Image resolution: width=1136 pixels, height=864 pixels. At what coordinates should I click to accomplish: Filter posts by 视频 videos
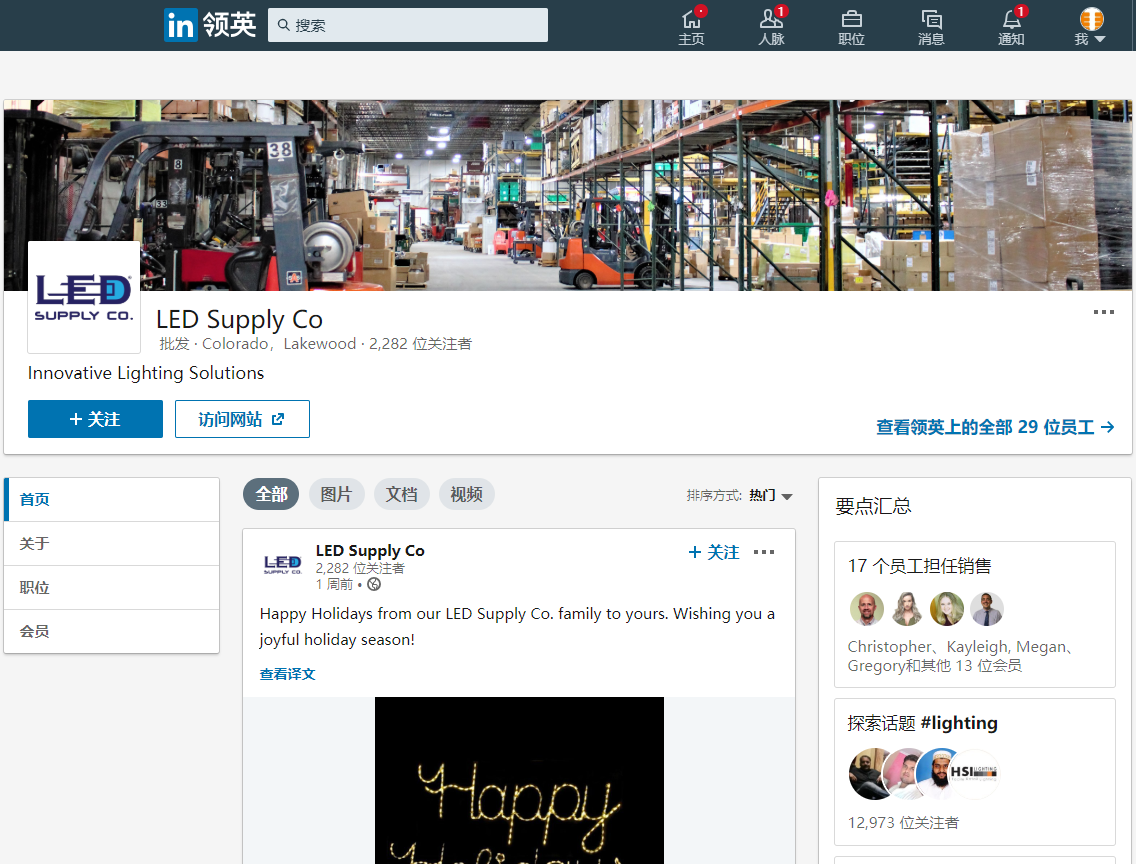coord(466,494)
